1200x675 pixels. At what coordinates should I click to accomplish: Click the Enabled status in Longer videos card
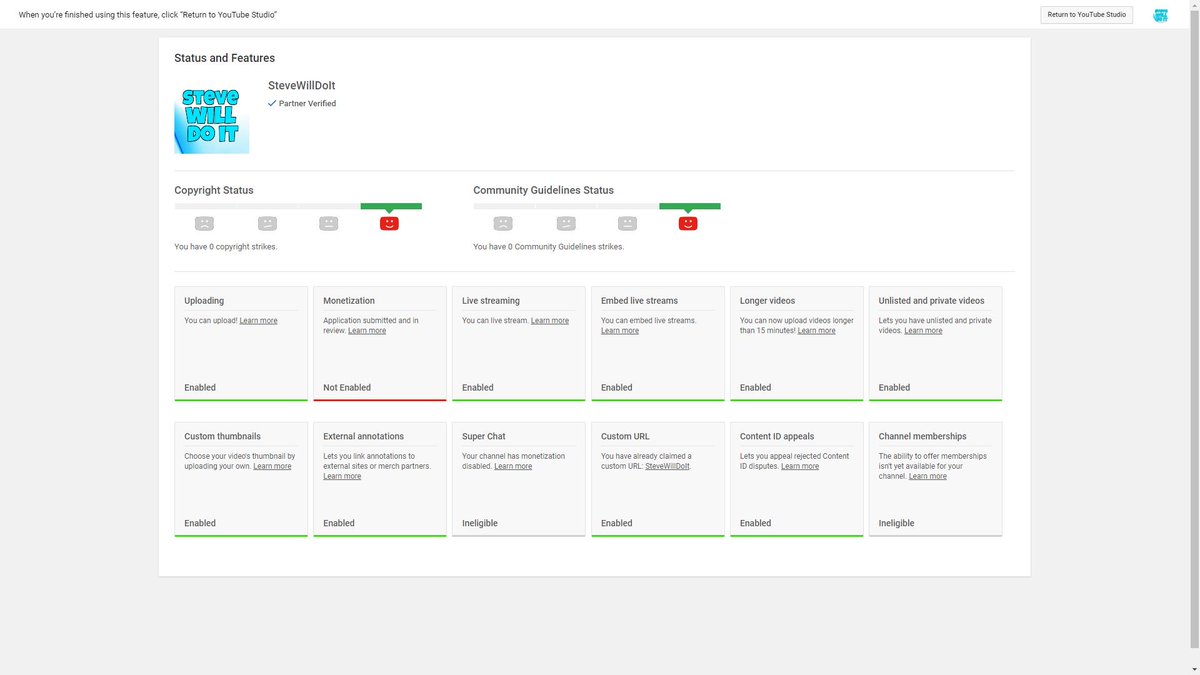pyautogui.click(x=756, y=388)
